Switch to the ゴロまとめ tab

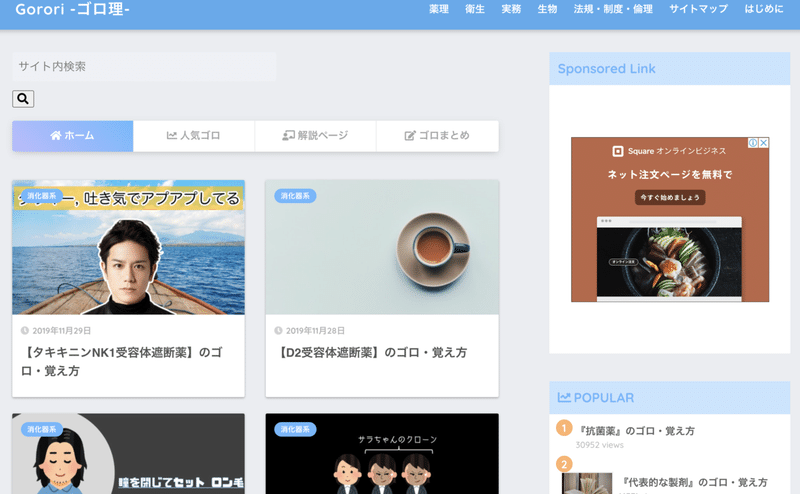(x=437, y=136)
